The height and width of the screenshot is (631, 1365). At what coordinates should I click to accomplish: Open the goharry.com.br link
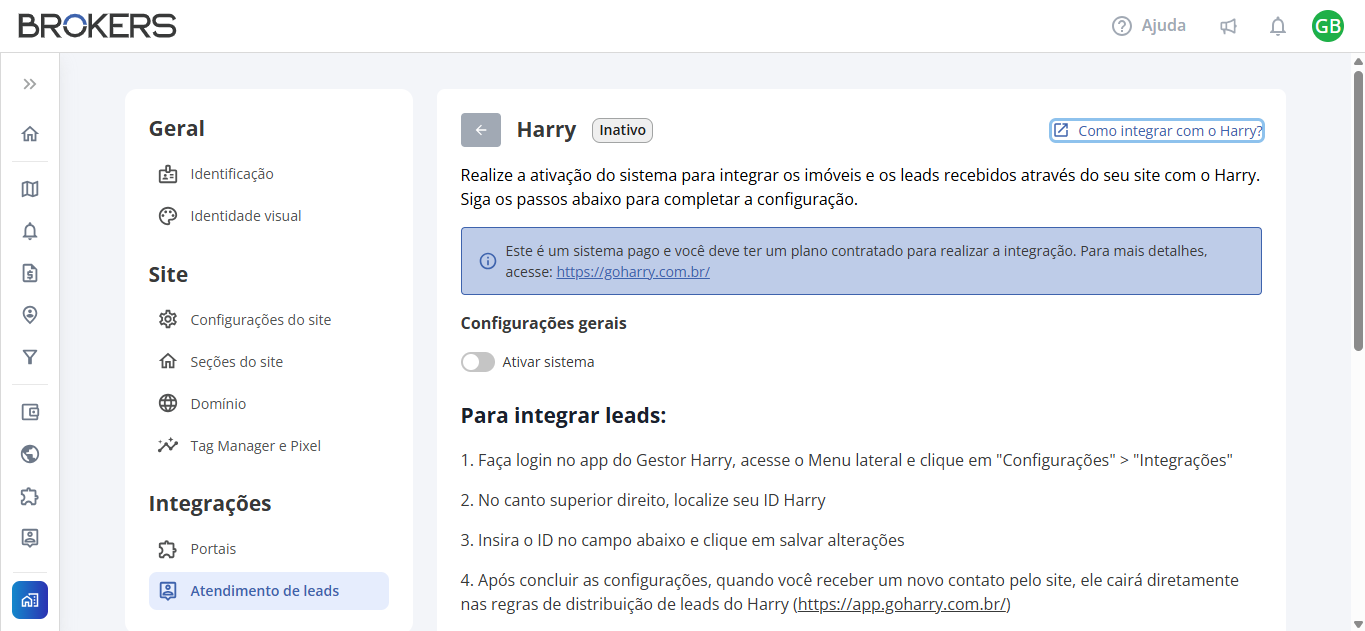coord(633,271)
